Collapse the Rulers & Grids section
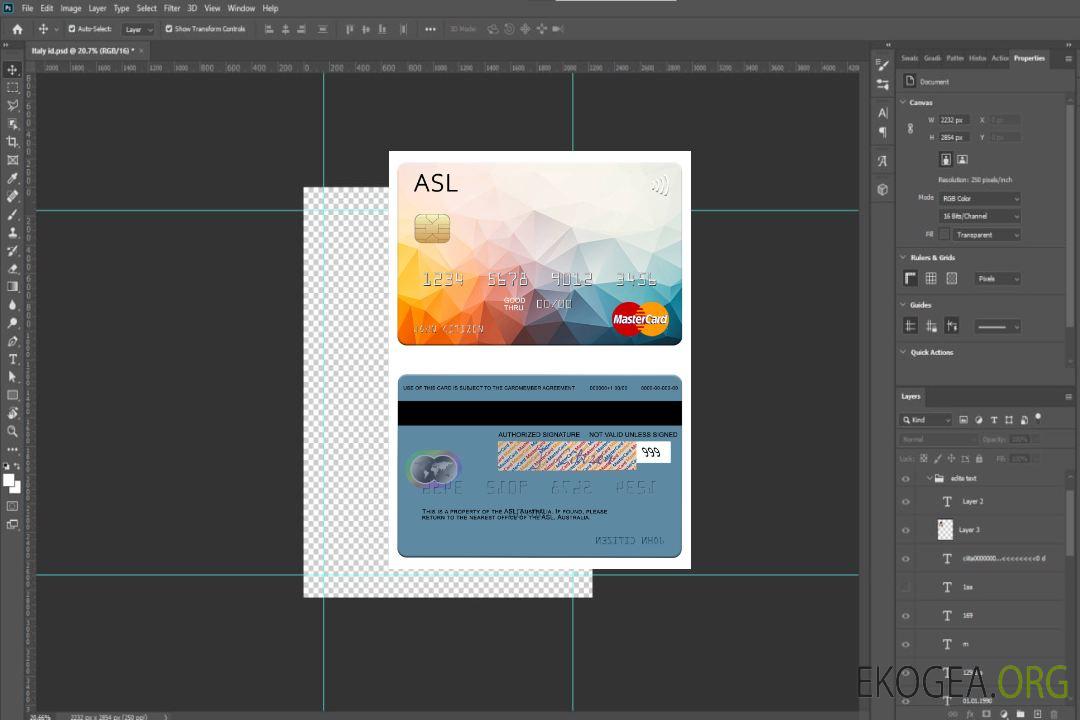1080x720 pixels. 903,258
